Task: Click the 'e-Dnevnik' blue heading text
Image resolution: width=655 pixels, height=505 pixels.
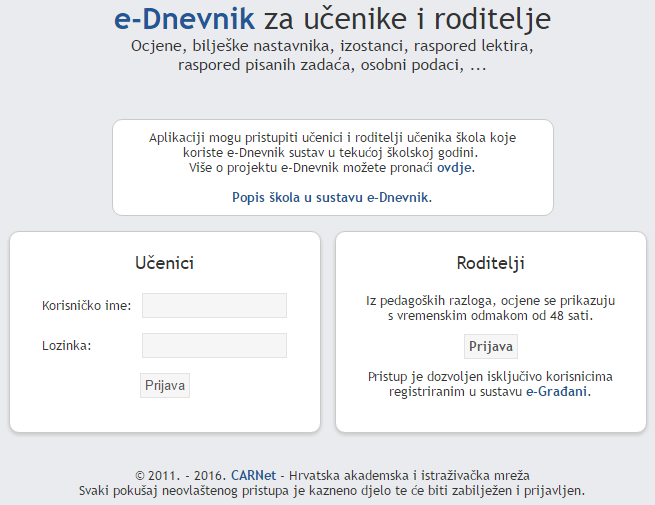Action: 184,19
